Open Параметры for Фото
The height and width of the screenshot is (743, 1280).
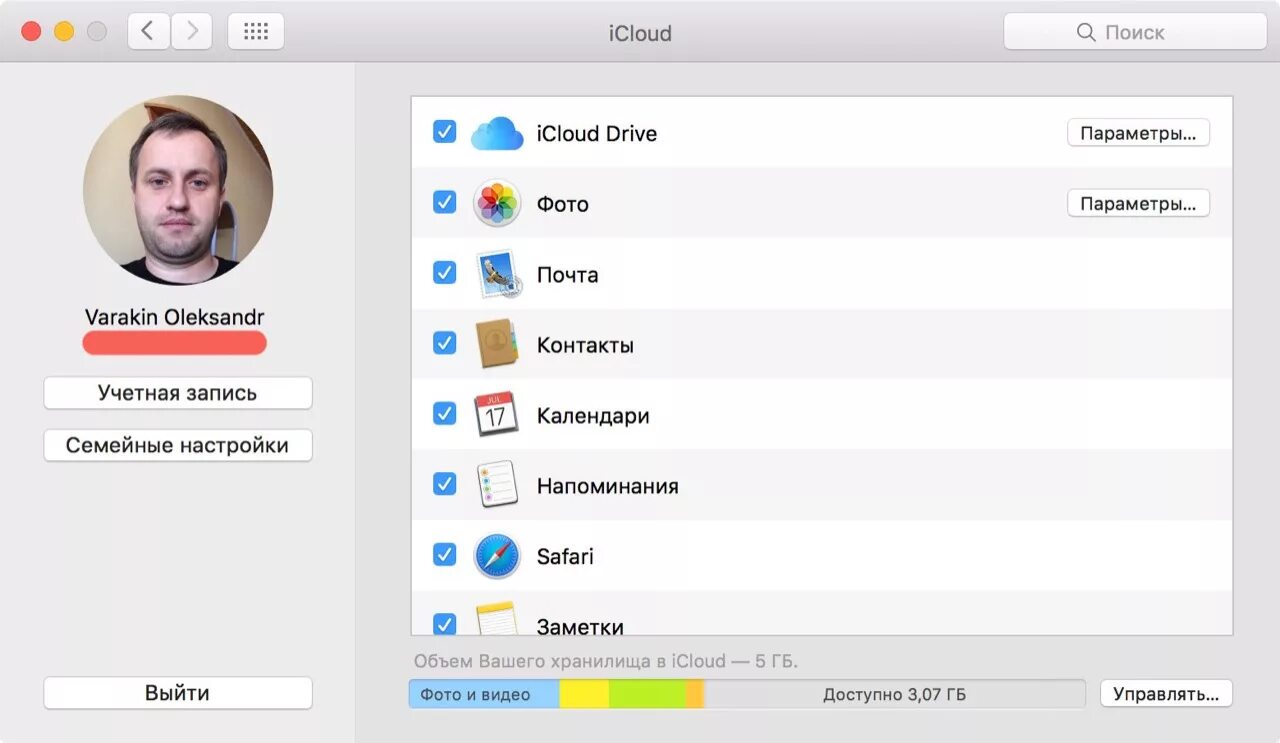pos(1138,204)
